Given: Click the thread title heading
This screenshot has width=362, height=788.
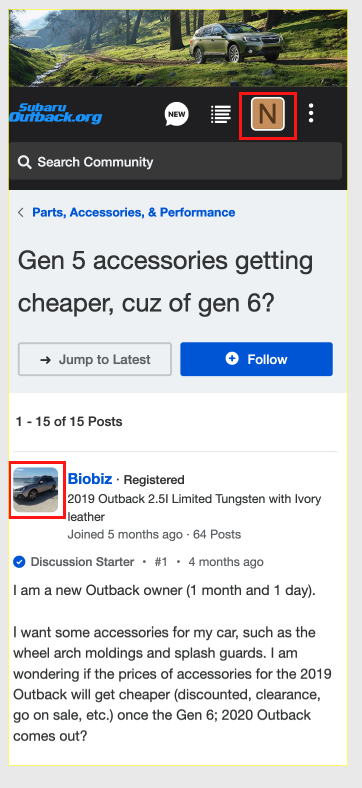Looking at the screenshot, I should (165, 282).
